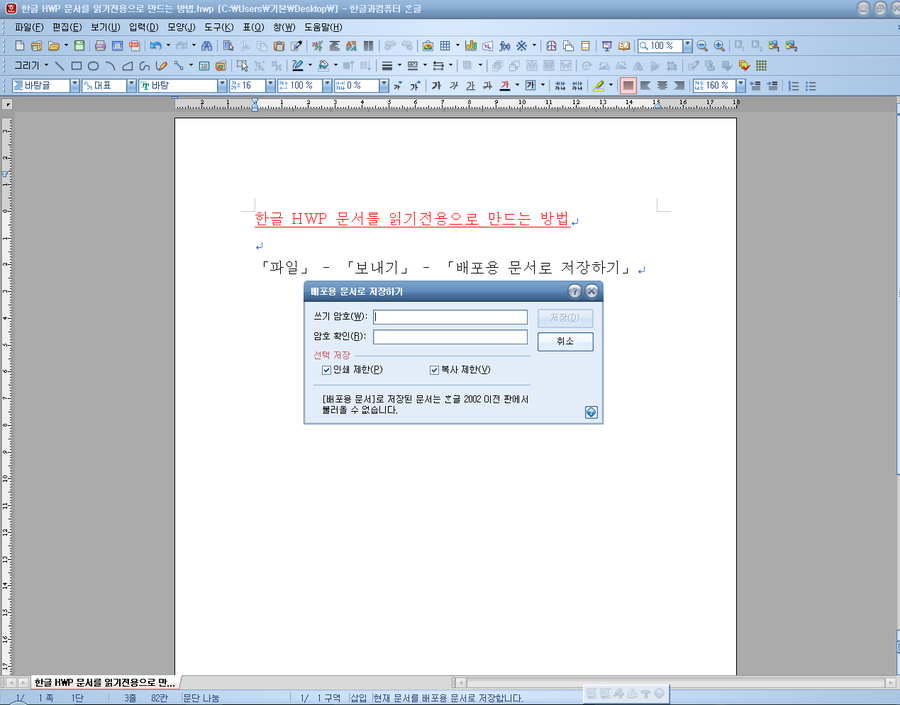Screen dimensions: 900x705
Task: Select the Rectangle drawing tool
Action: pos(76,65)
